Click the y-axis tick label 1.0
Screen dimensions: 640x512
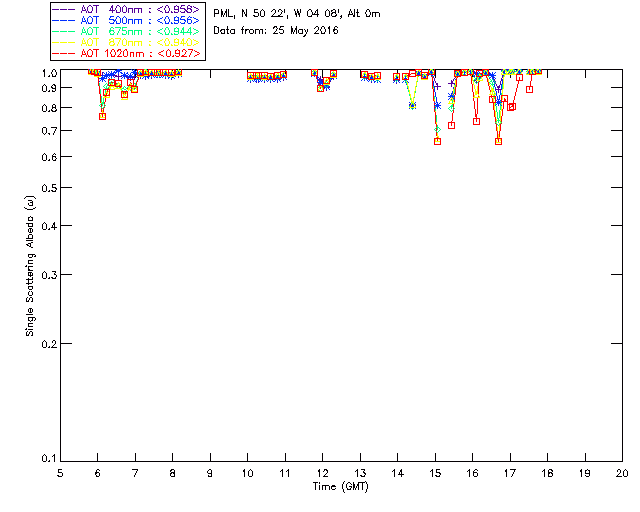pyautogui.click(x=49, y=73)
